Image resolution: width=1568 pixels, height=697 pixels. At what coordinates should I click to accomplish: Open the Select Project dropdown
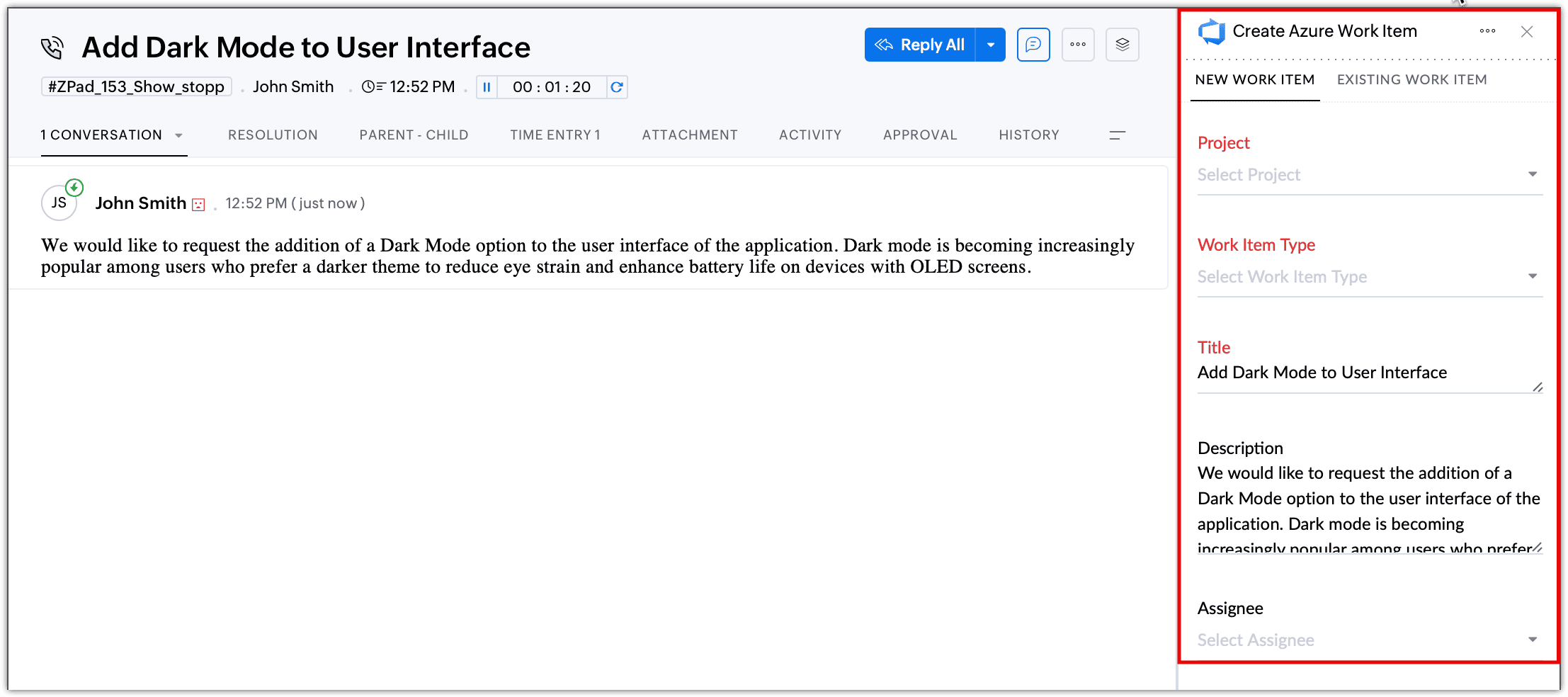[x=1370, y=175]
